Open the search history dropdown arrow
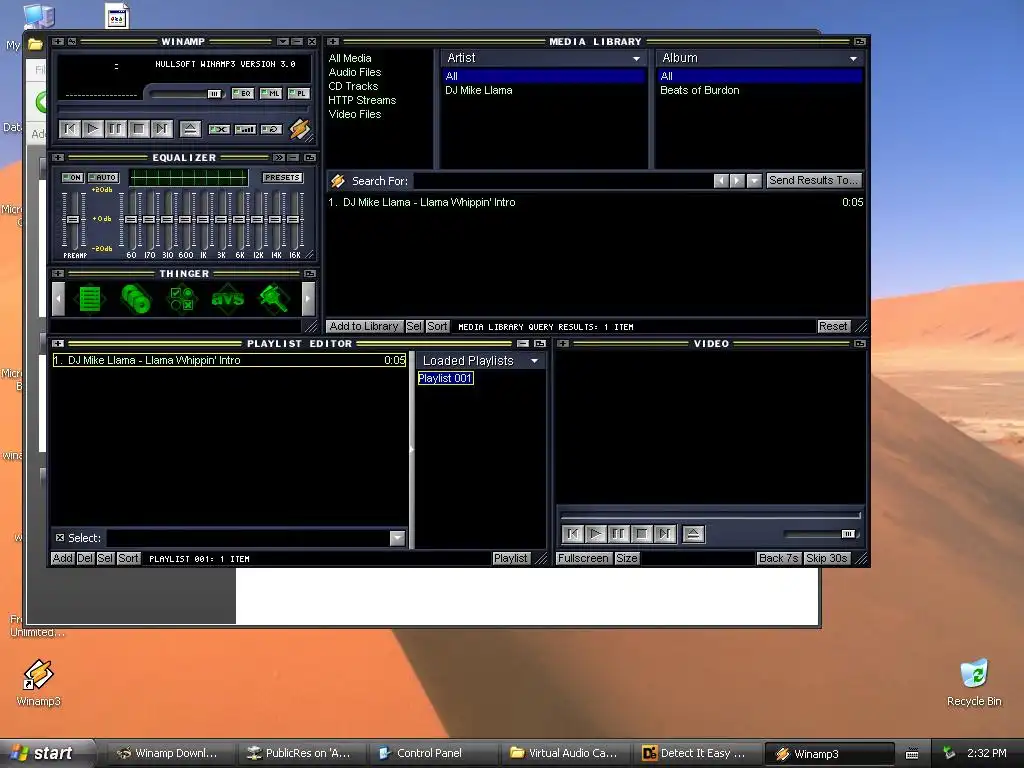 point(754,181)
